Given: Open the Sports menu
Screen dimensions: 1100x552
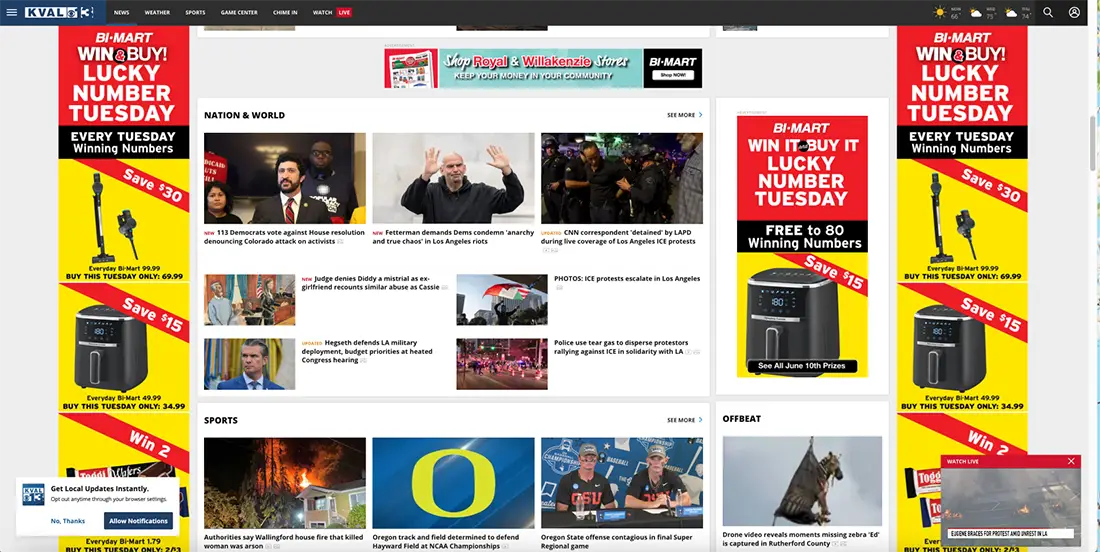Looking at the screenshot, I should pos(195,13).
